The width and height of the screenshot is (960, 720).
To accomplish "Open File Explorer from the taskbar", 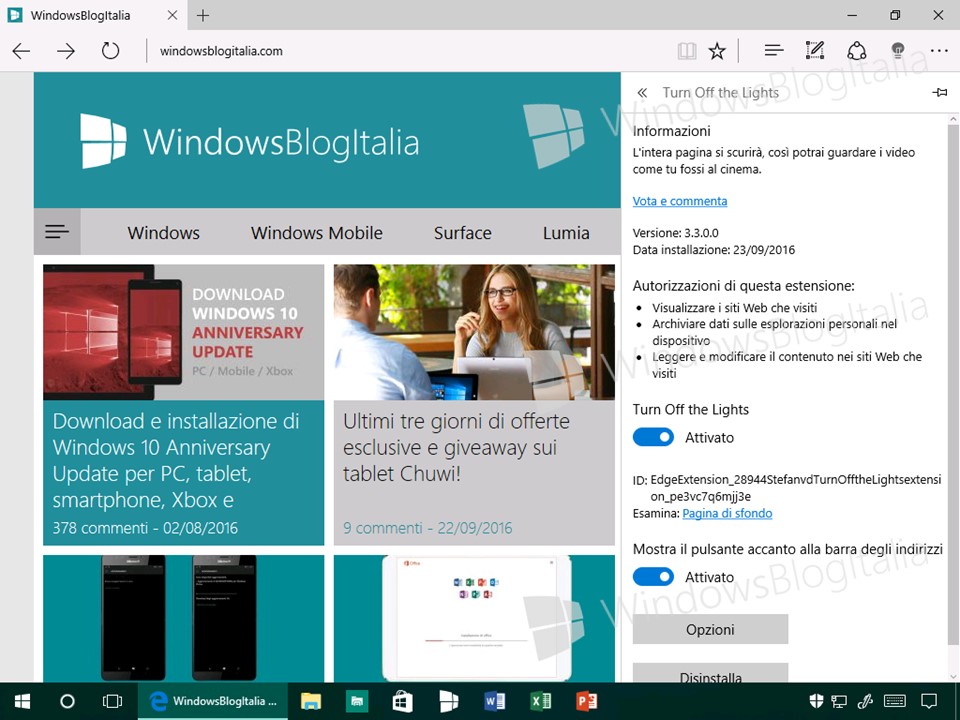I will tap(310, 701).
